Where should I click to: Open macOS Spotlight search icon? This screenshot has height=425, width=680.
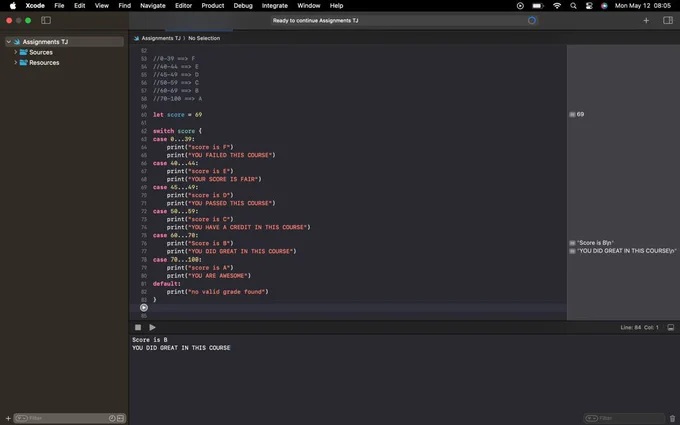573,6
